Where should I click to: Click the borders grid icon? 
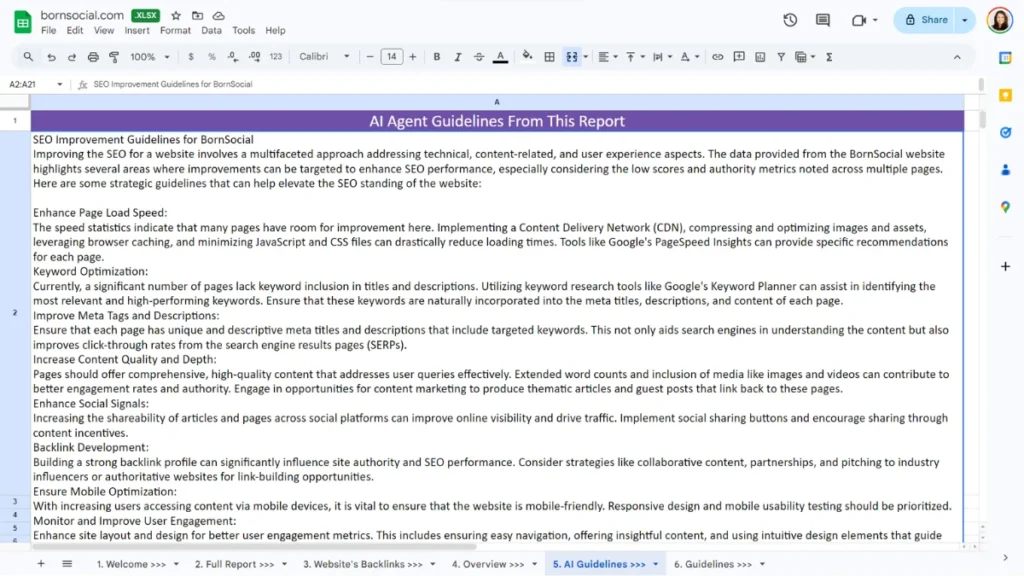549,57
